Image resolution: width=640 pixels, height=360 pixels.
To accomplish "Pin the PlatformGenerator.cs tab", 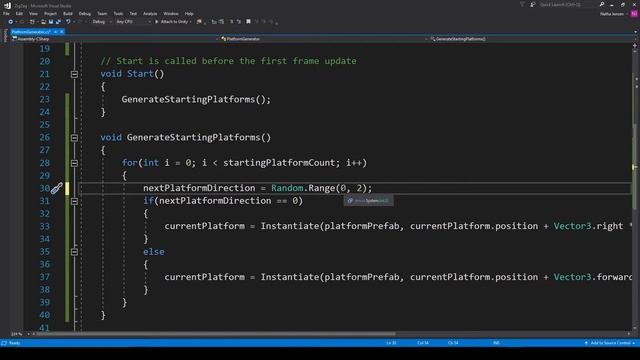I will click(55, 32).
